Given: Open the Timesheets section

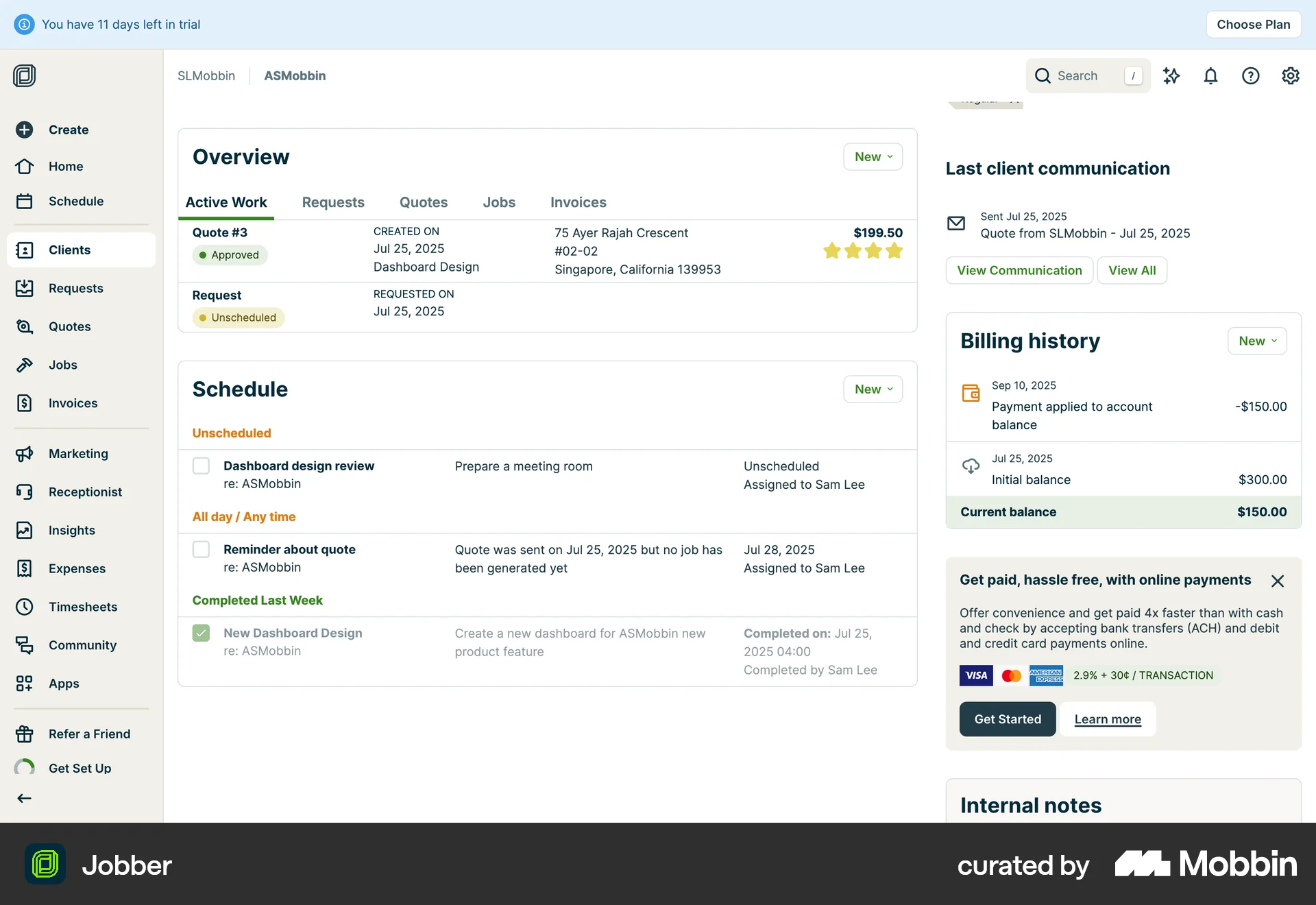Looking at the screenshot, I should 82,607.
